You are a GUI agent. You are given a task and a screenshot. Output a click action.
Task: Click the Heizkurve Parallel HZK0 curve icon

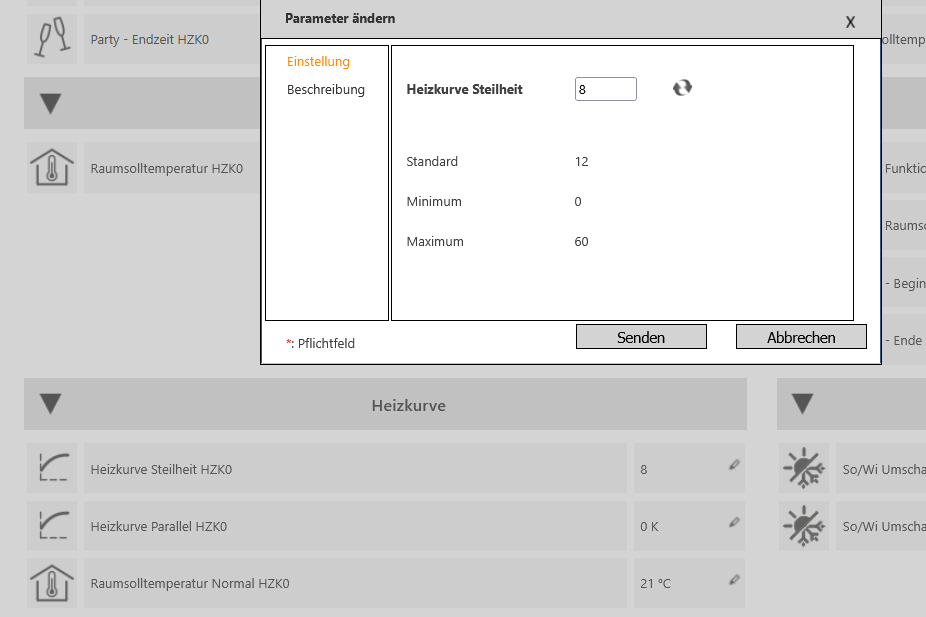pyautogui.click(x=51, y=526)
